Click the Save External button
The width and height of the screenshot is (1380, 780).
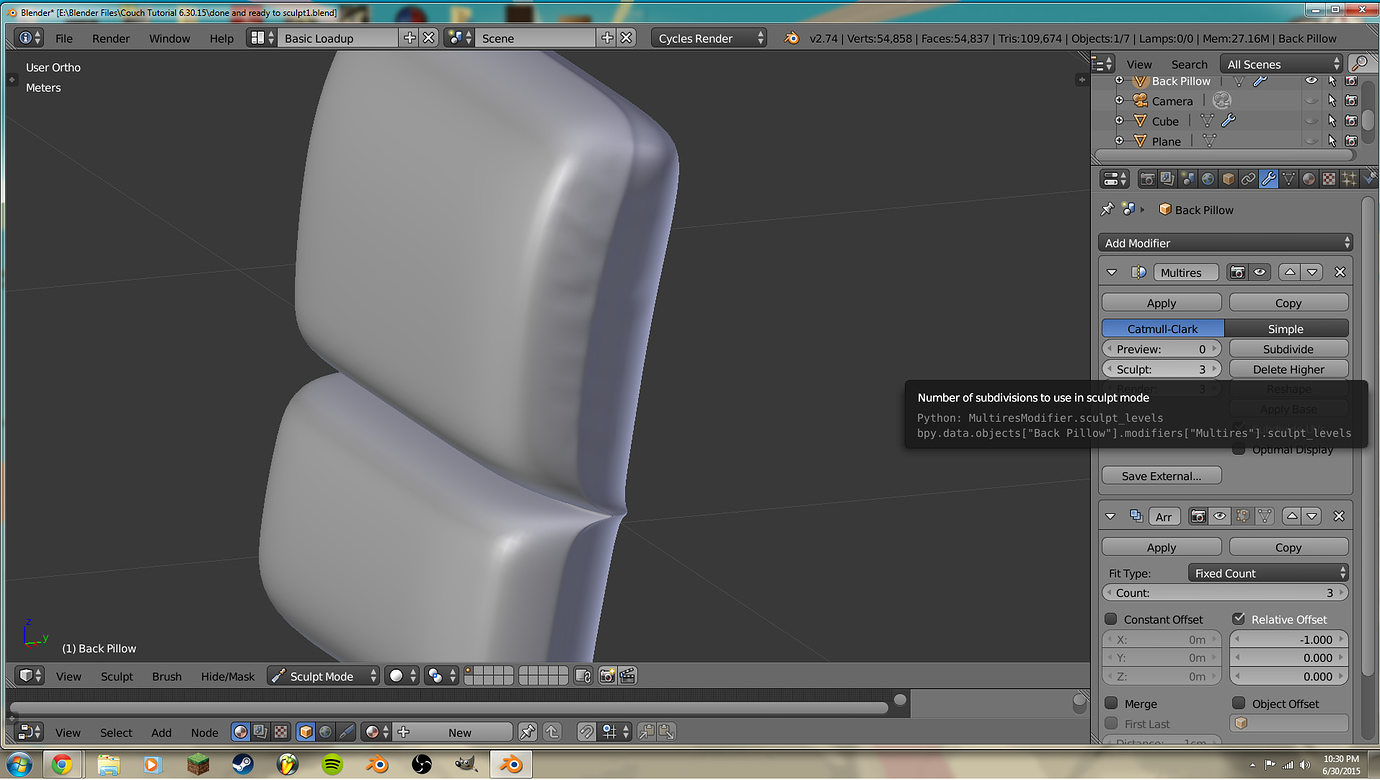pyautogui.click(x=1161, y=476)
